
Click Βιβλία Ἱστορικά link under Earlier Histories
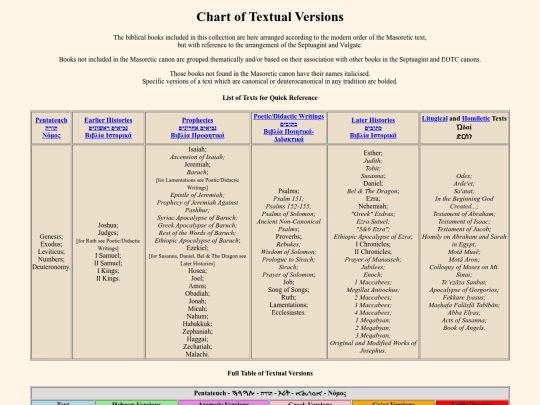tap(108, 135)
